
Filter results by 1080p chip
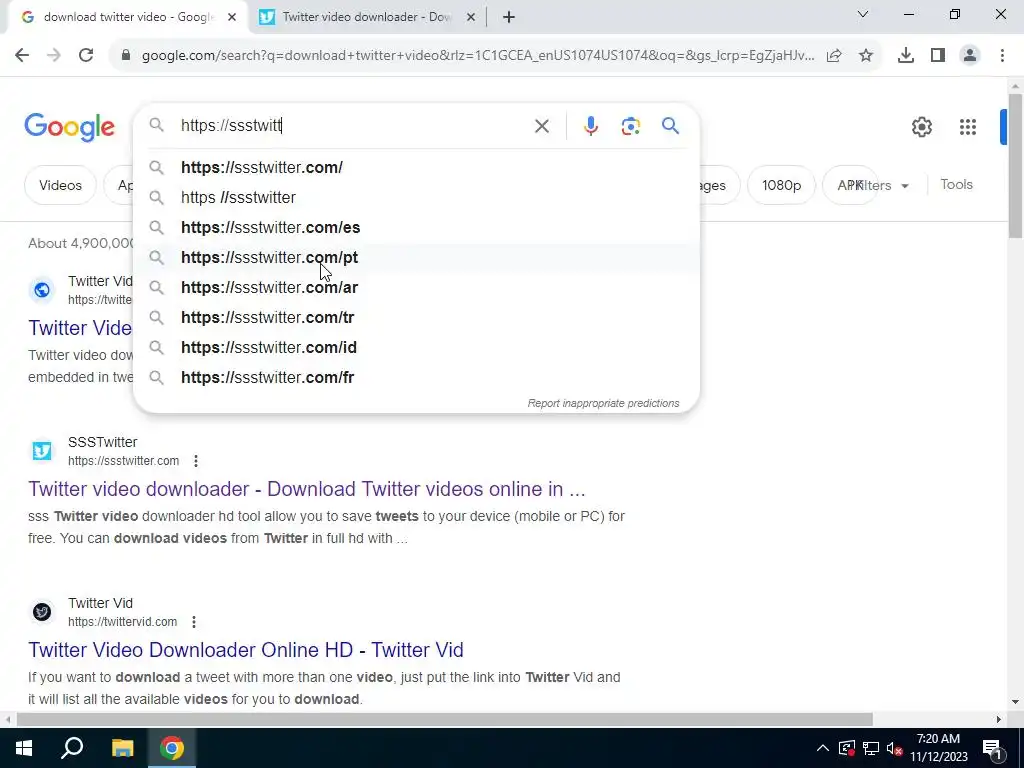[x=781, y=185]
